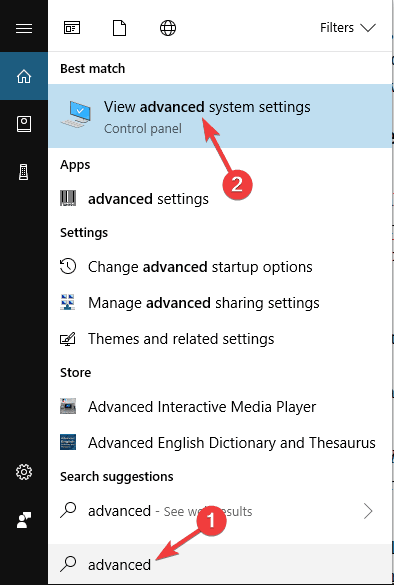Open Manage advanced sharing settings
The image size is (394, 585).
pyautogui.click(x=220, y=303)
